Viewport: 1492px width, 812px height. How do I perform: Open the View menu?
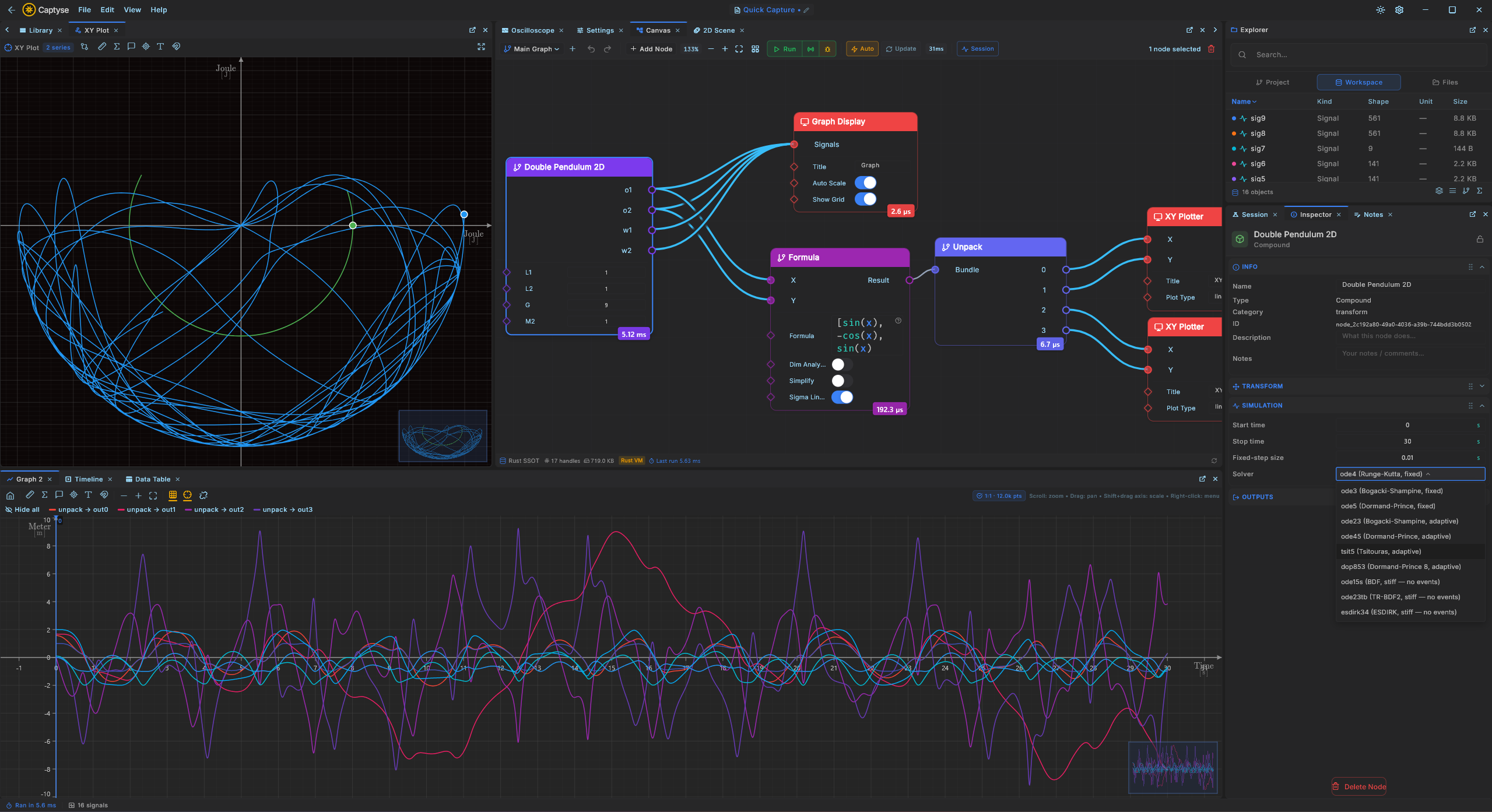click(132, 10)
